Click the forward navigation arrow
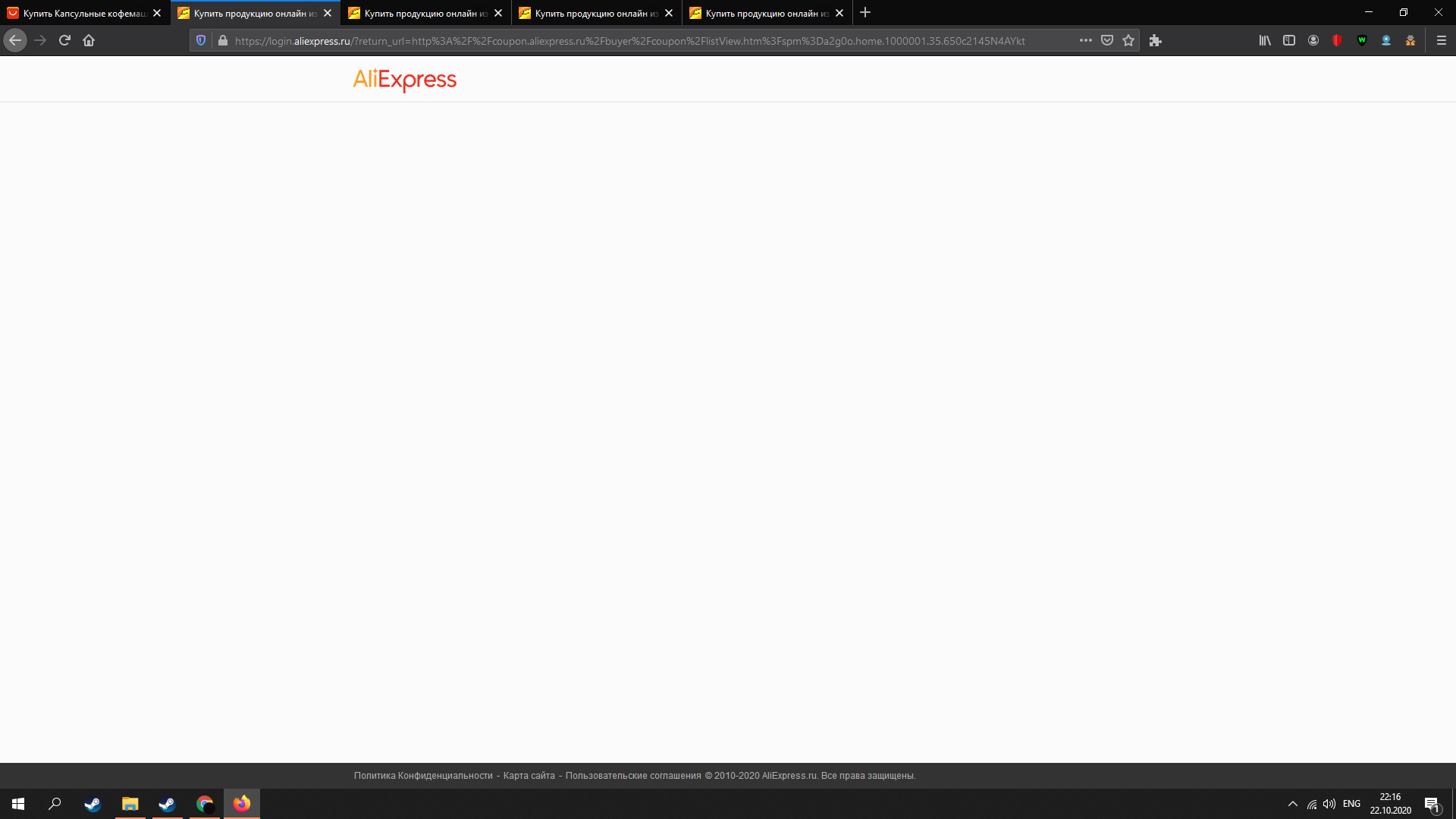Screen dimensions: 1456x819 [40, 40]
